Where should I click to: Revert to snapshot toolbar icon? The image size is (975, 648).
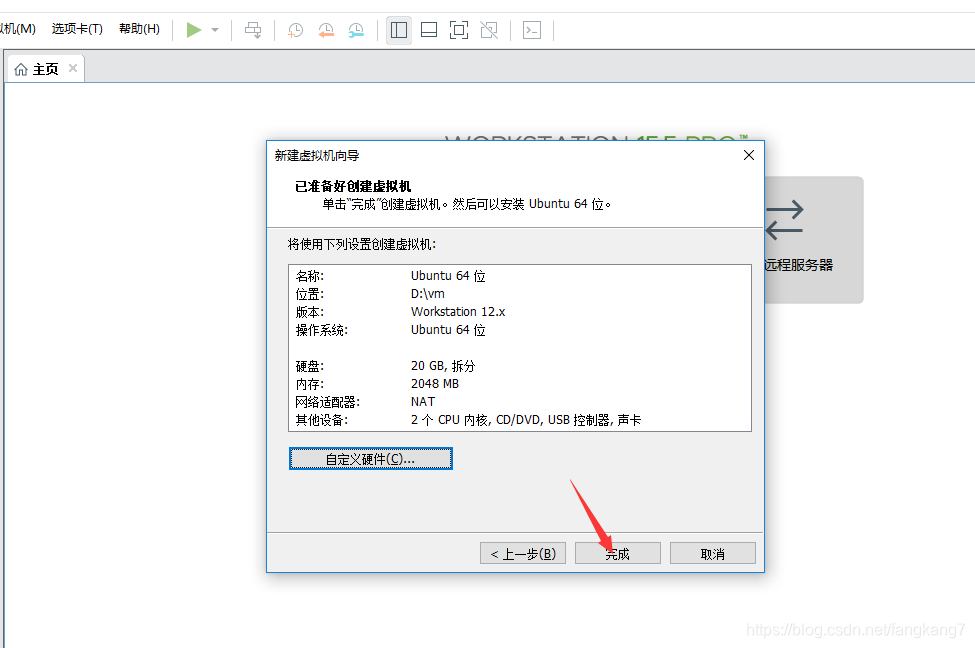(326, 30)
